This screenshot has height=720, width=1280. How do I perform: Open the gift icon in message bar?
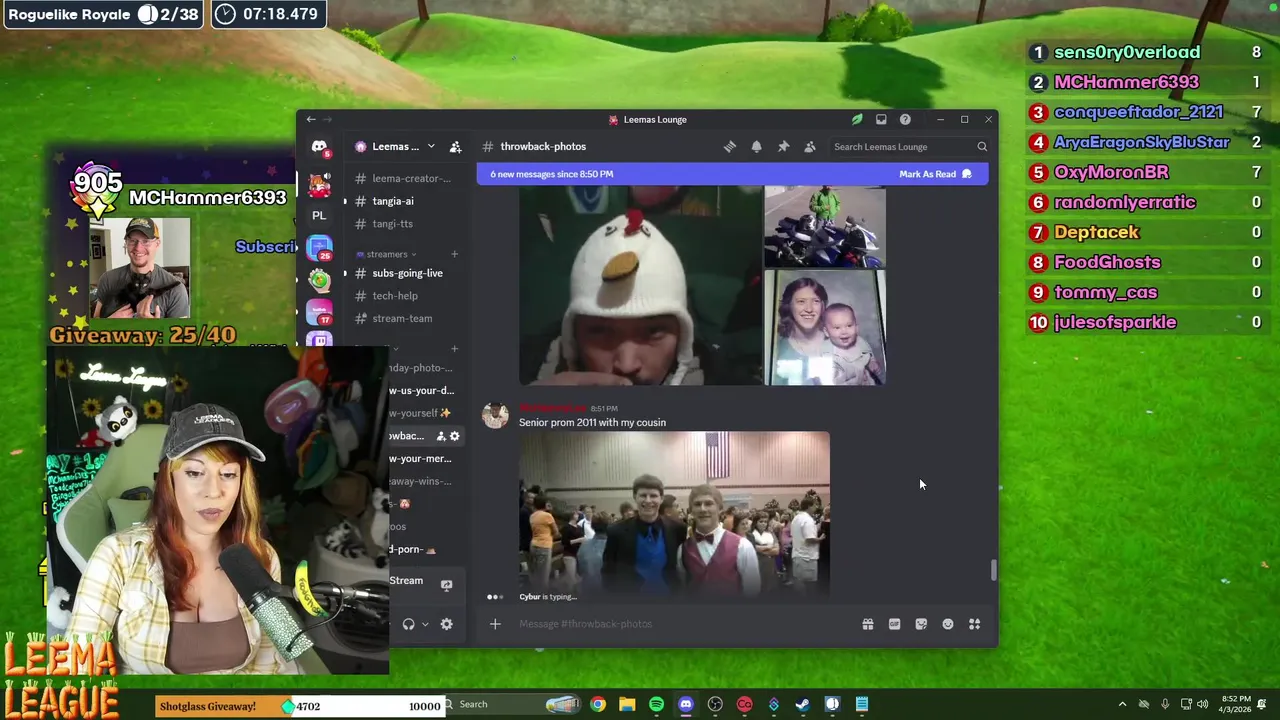coord(868,624)
